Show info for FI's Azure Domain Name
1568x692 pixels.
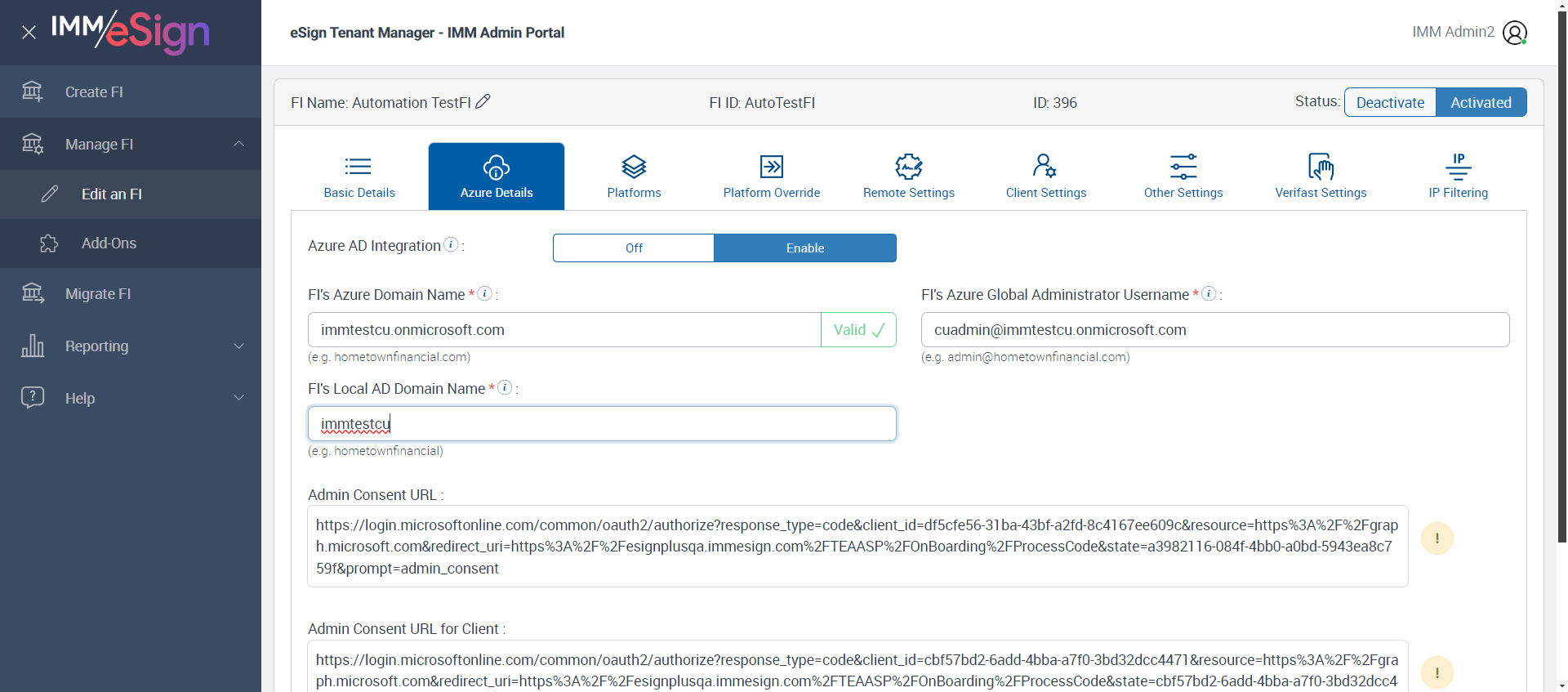click(x=485, y=293)
